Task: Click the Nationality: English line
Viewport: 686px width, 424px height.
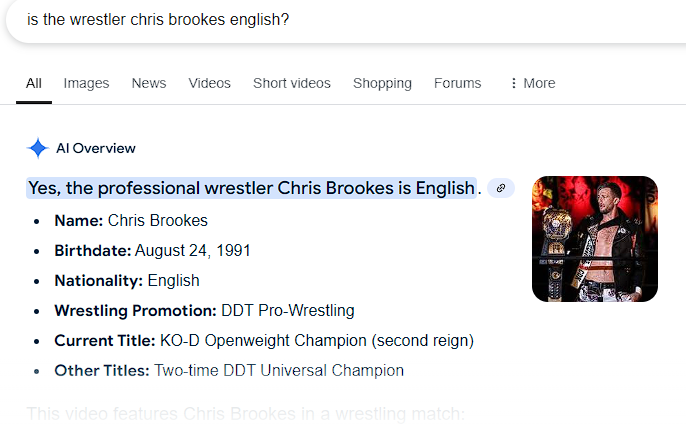Action: click(127, 280)
